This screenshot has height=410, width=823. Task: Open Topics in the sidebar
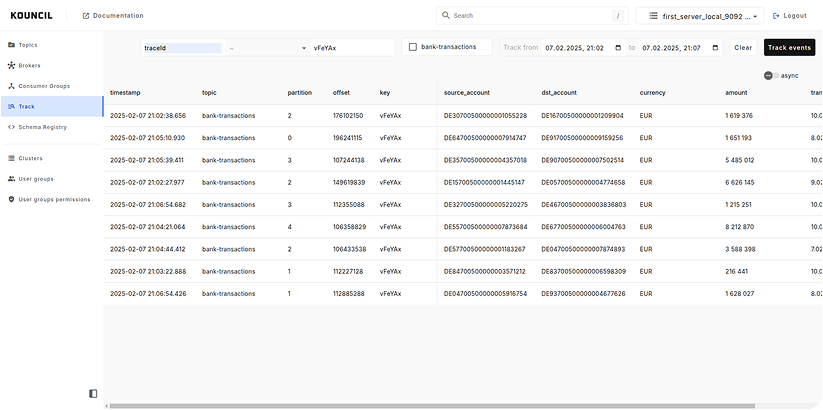[x=51, y=45]
